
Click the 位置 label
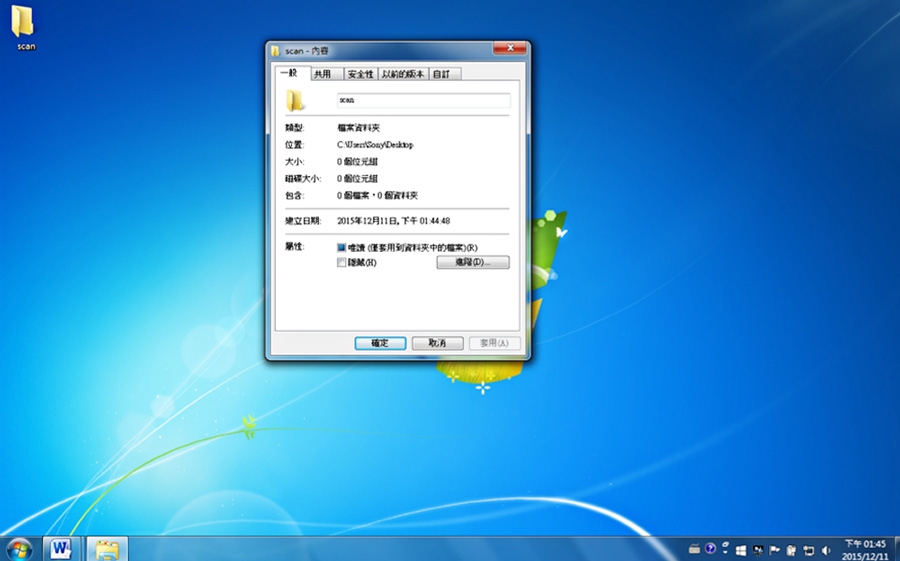pos(294,145)
